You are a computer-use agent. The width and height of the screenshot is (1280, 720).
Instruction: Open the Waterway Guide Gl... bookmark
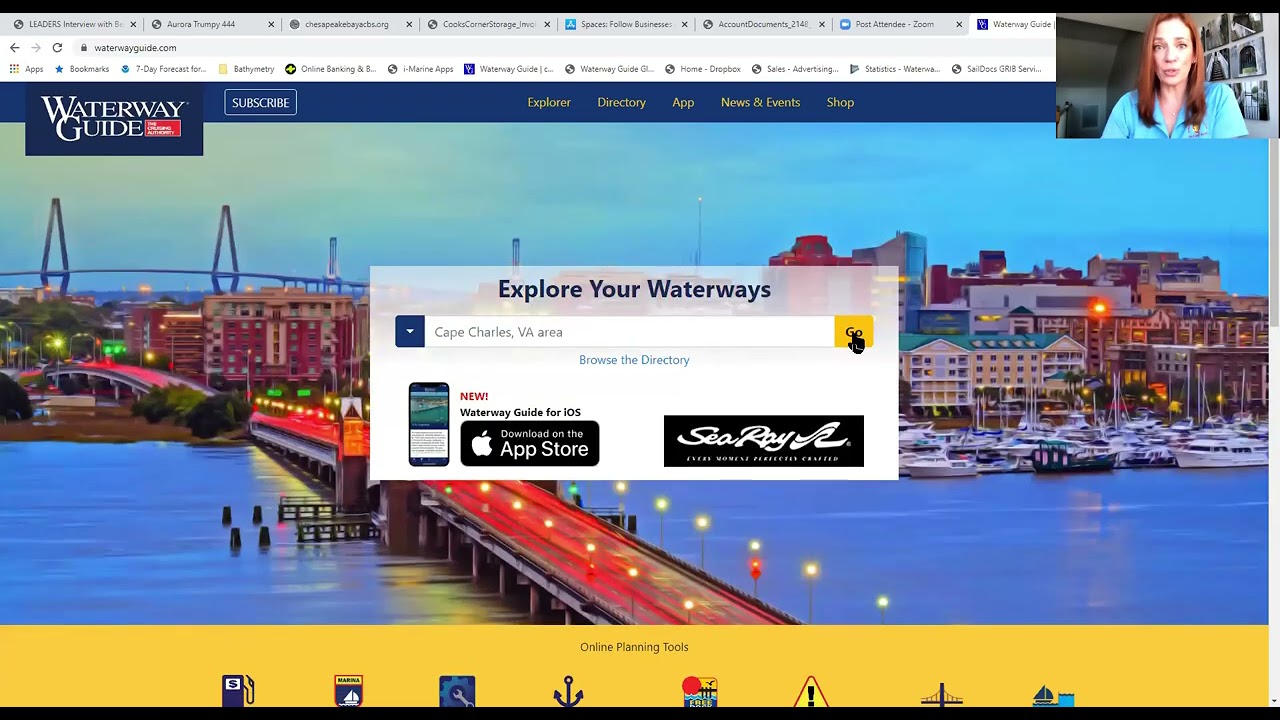(x=609, y=69)
